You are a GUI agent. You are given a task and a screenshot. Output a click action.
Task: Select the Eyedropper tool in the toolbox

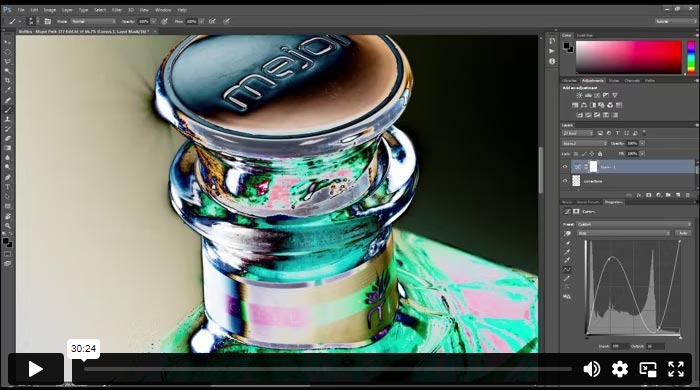(8, 91)
